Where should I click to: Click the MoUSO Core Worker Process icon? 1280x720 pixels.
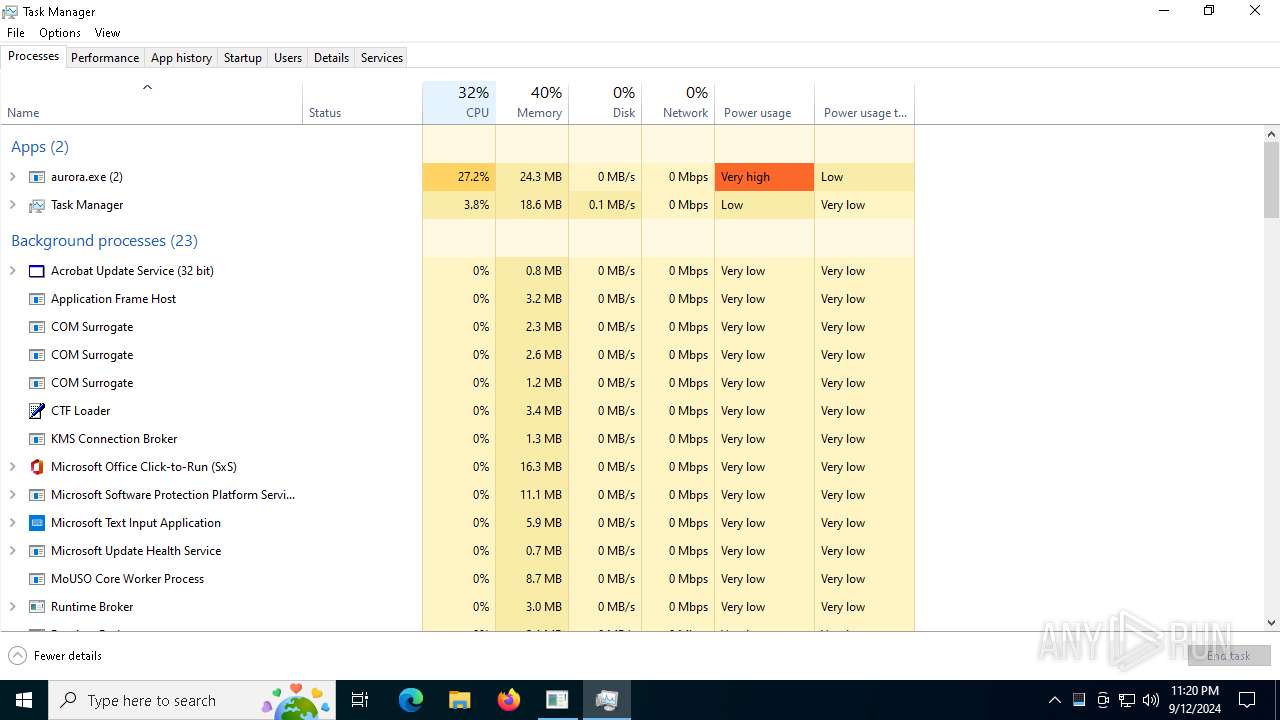click(x=37, y=579)
